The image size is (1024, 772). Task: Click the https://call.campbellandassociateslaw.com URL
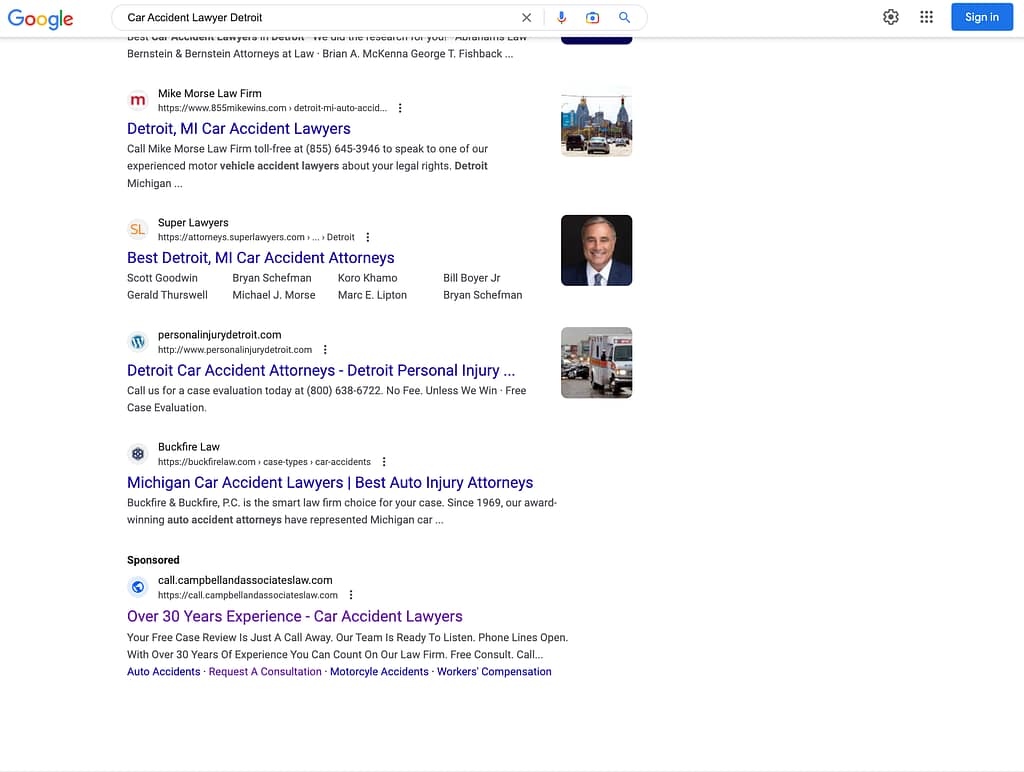point(248,595)
